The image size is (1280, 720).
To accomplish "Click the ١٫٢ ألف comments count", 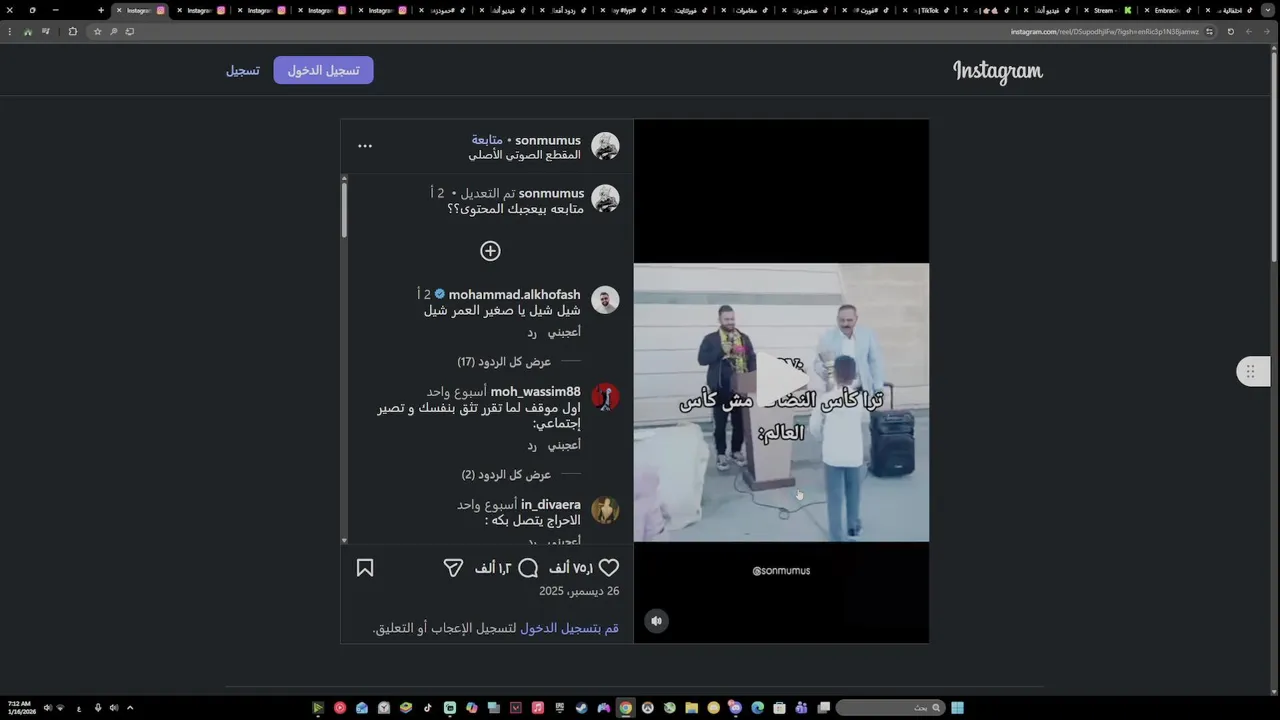I will point(493,568).
